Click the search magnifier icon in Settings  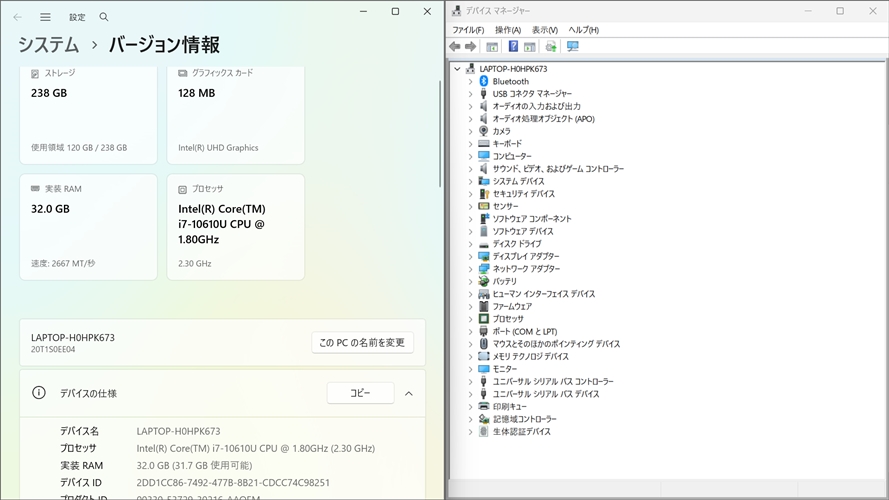[104, 17]
